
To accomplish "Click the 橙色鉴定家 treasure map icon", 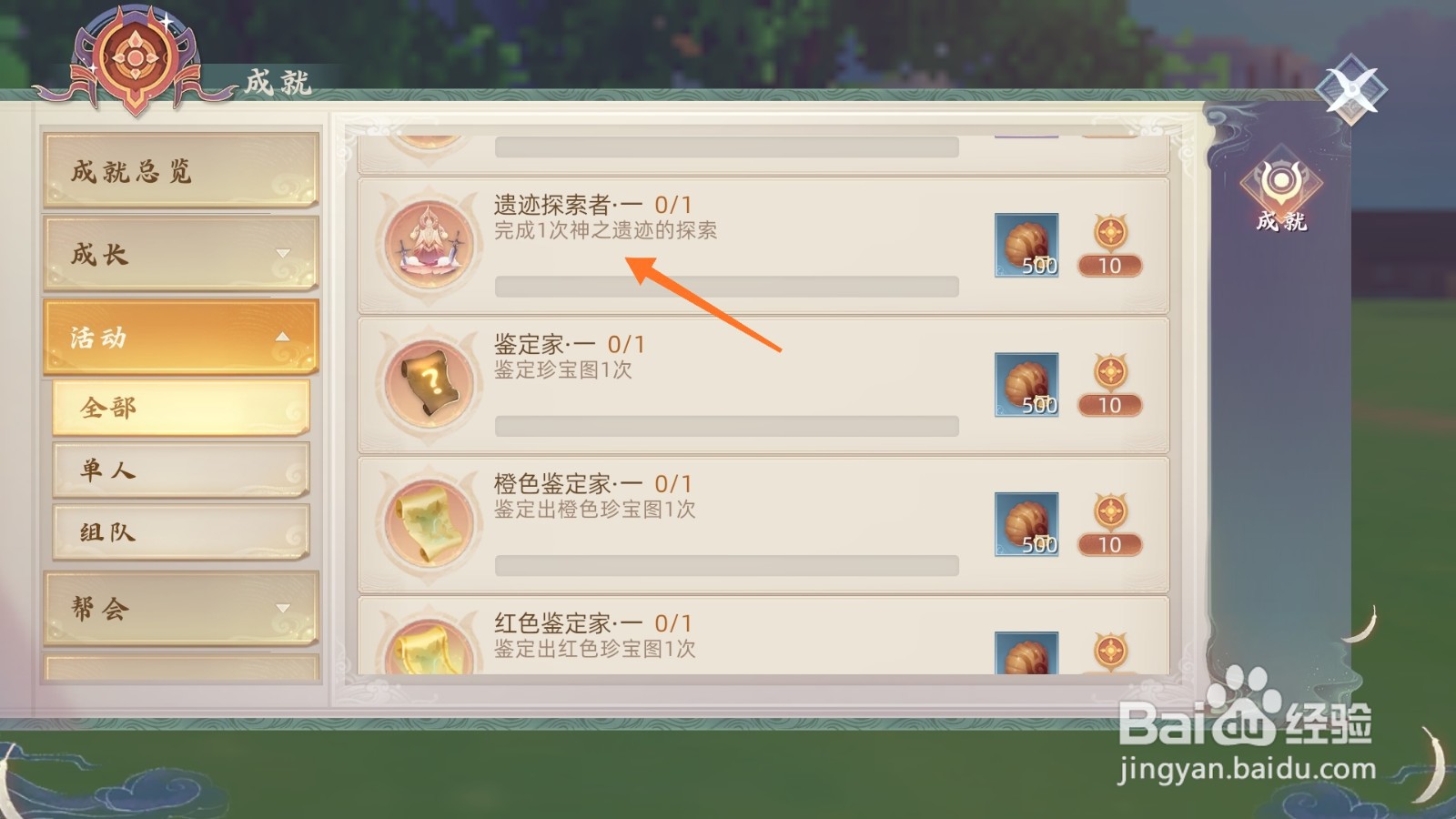I will (x=429, y=524).
